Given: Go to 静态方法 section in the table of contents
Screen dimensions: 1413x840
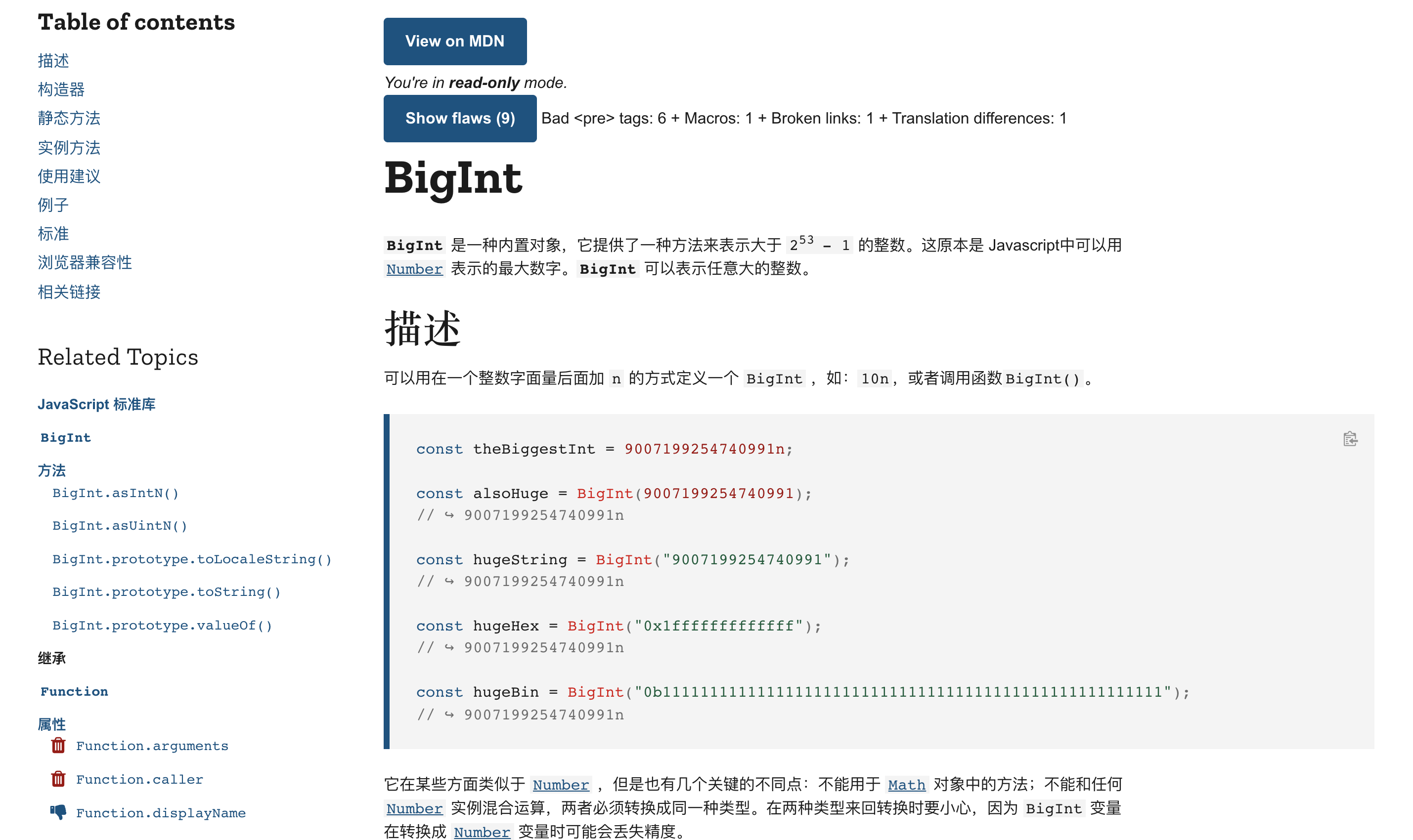Looking at the screenshot, I should [x=69, y=118].
